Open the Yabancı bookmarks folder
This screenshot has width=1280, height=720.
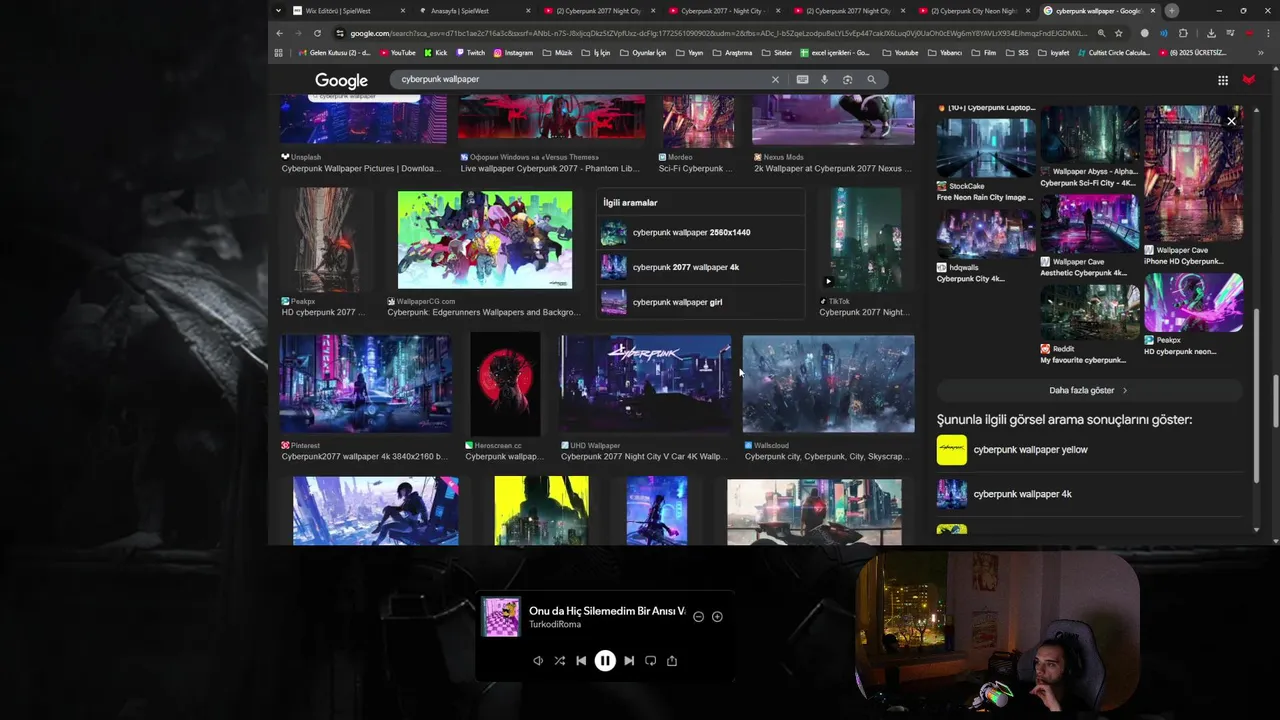(x=944, y=53)
